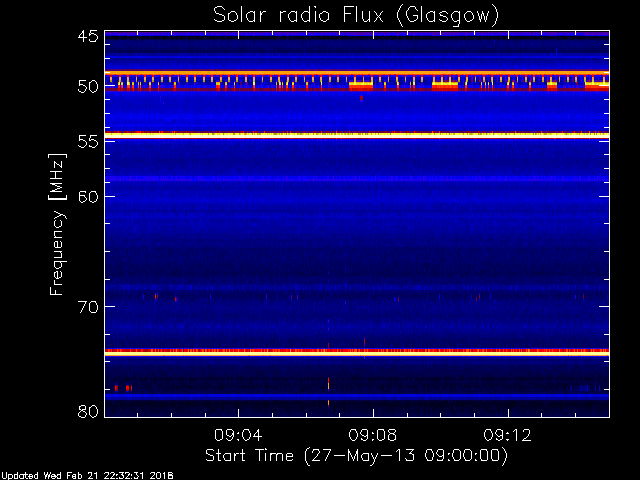Select the 70 MHz tick label
This screenshot has width=640, height=480.
[87, 306]
